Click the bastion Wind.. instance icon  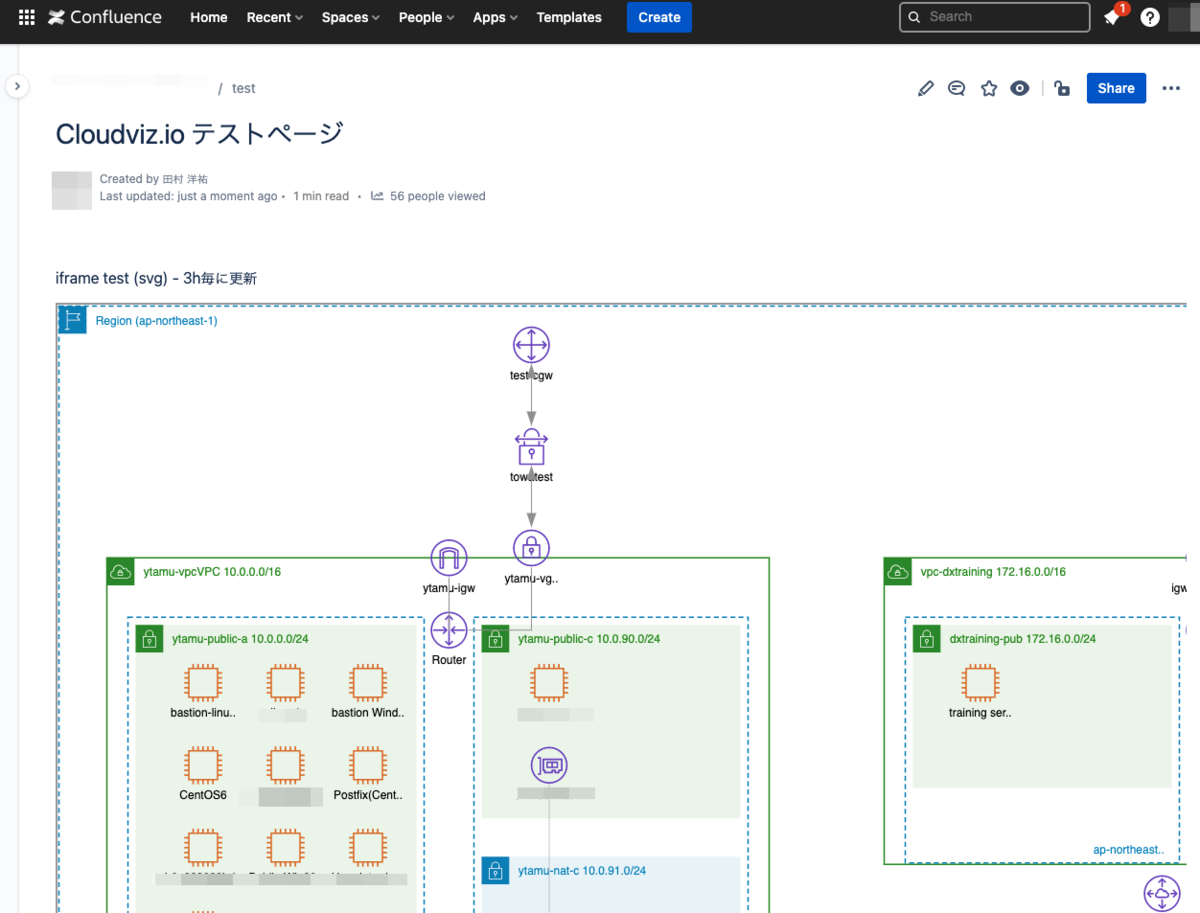coord(367,684)
